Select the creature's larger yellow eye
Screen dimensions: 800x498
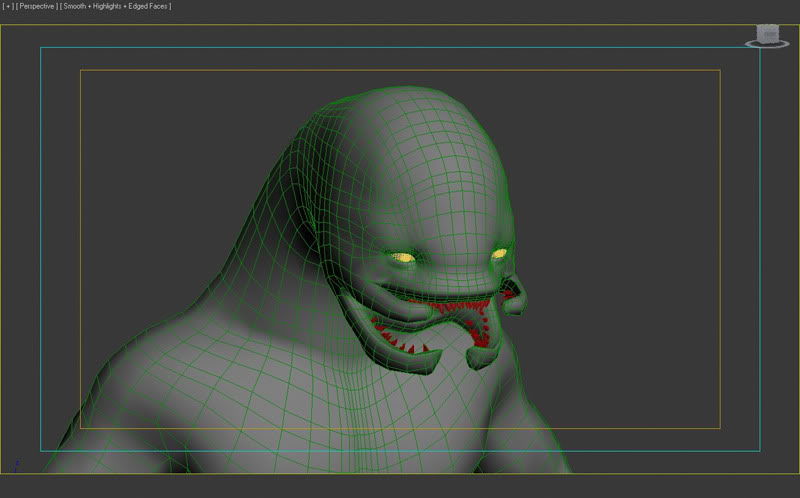click(x=404, y=258)
